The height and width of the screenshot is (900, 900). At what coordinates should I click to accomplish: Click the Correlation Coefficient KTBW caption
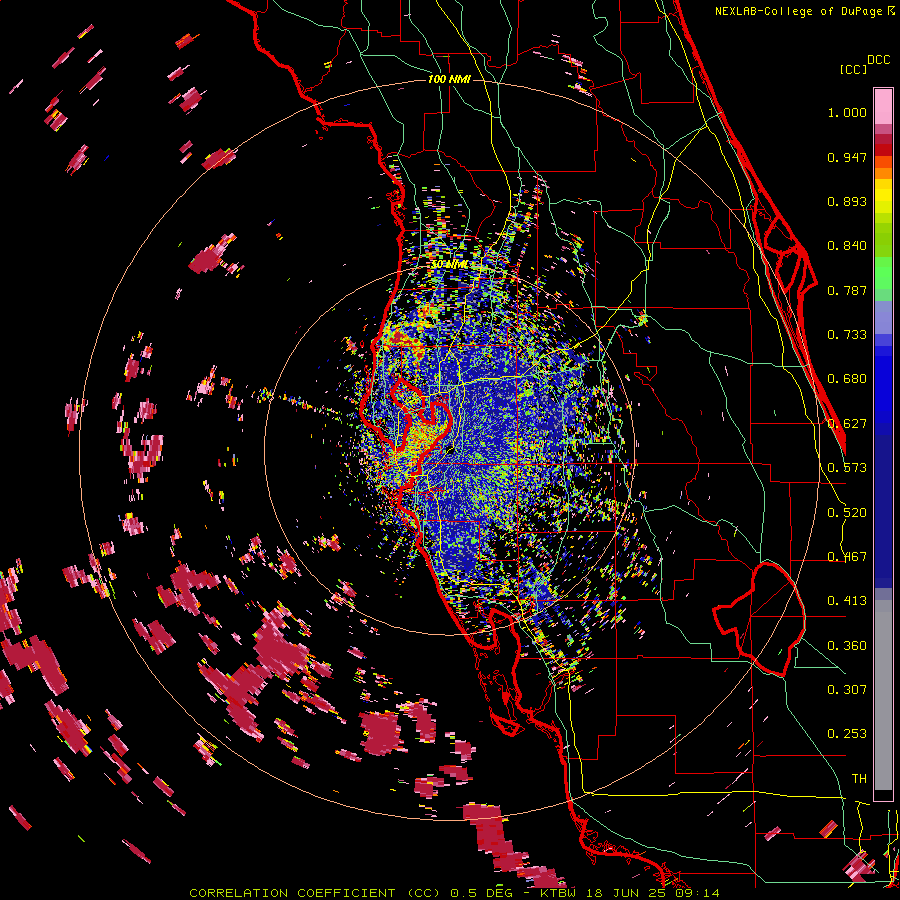click(x=454, y=893)
